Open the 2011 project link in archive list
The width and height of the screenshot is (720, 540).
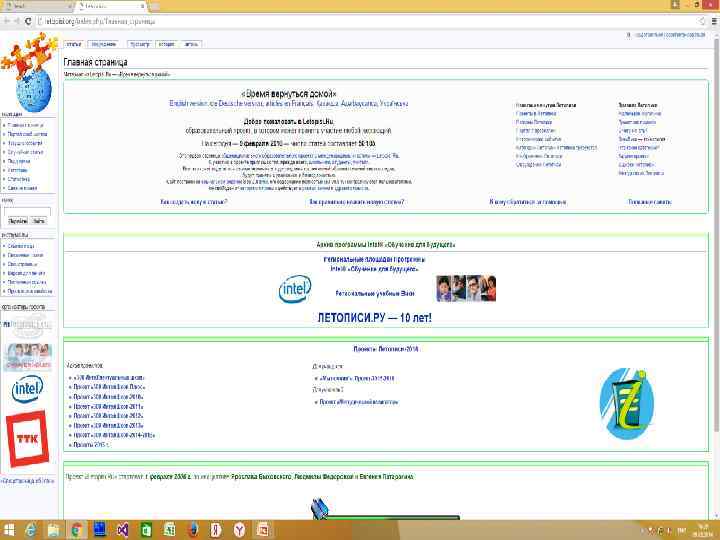108,406
